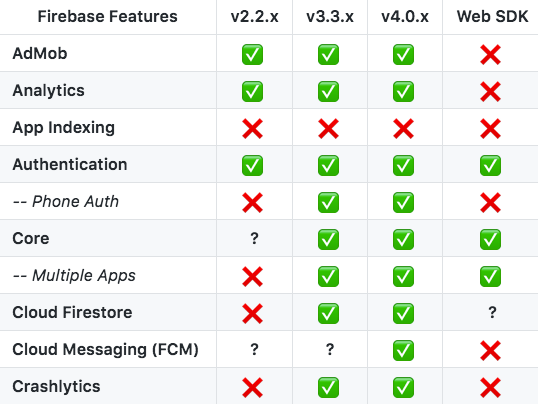Screen dimensions: 538x404
Task: Click the Phone Auth row label
Action: (66, 201)
